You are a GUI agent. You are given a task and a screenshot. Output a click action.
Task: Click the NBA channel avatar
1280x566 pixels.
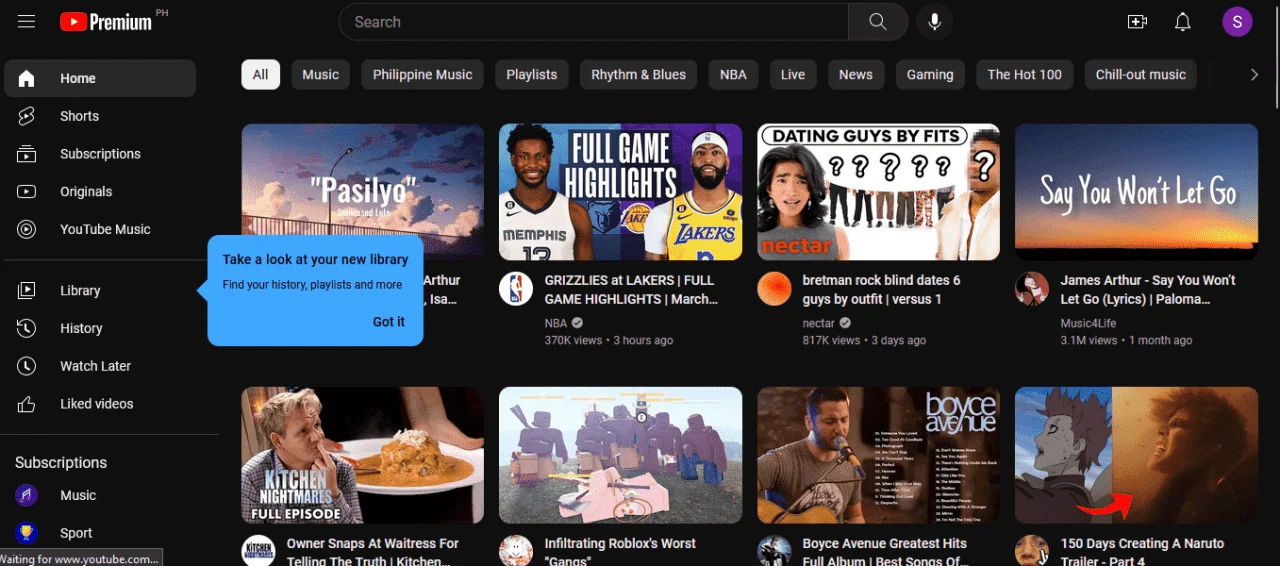(516, 289)
